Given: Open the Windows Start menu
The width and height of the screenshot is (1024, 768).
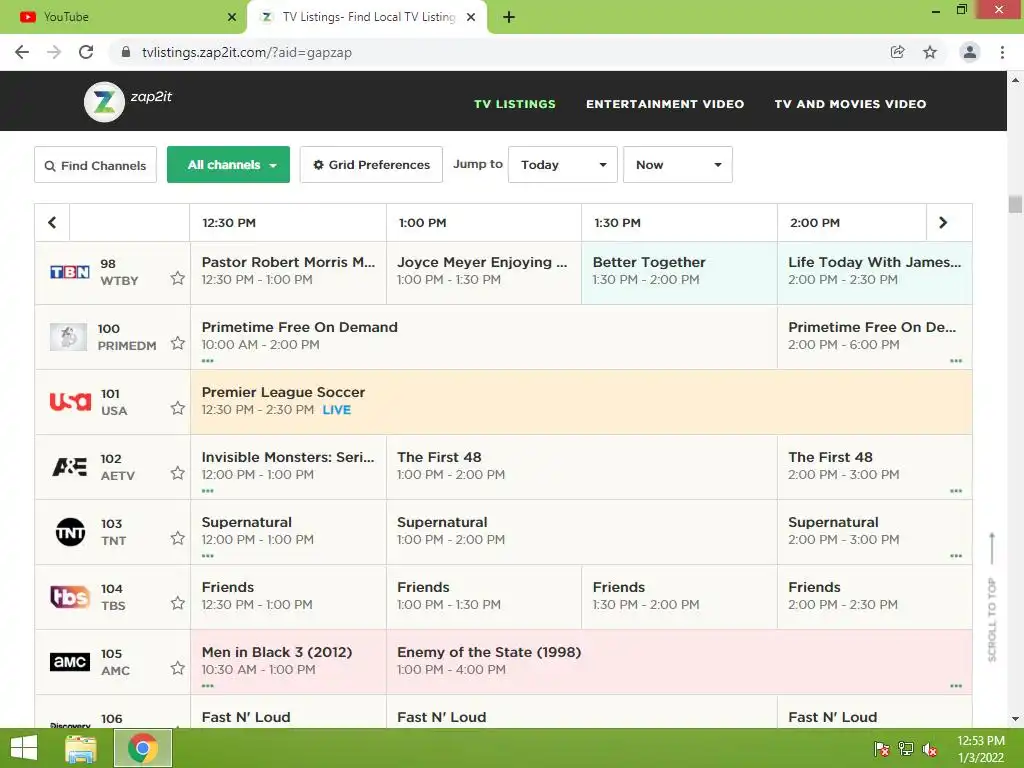Looking at the screenshot, I should (x=24, y=748).
